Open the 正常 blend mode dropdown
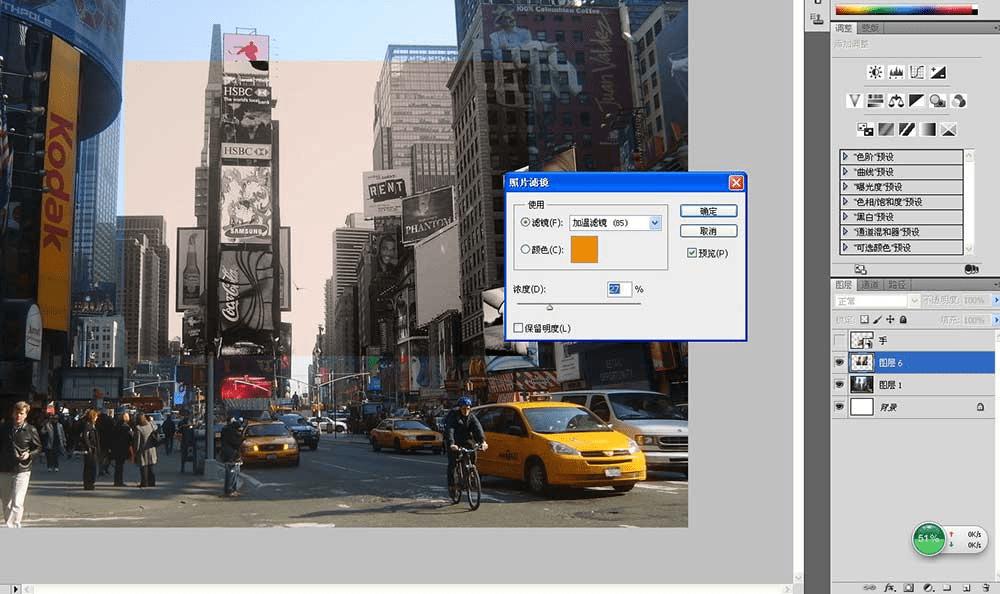 (x=877, y=301)
